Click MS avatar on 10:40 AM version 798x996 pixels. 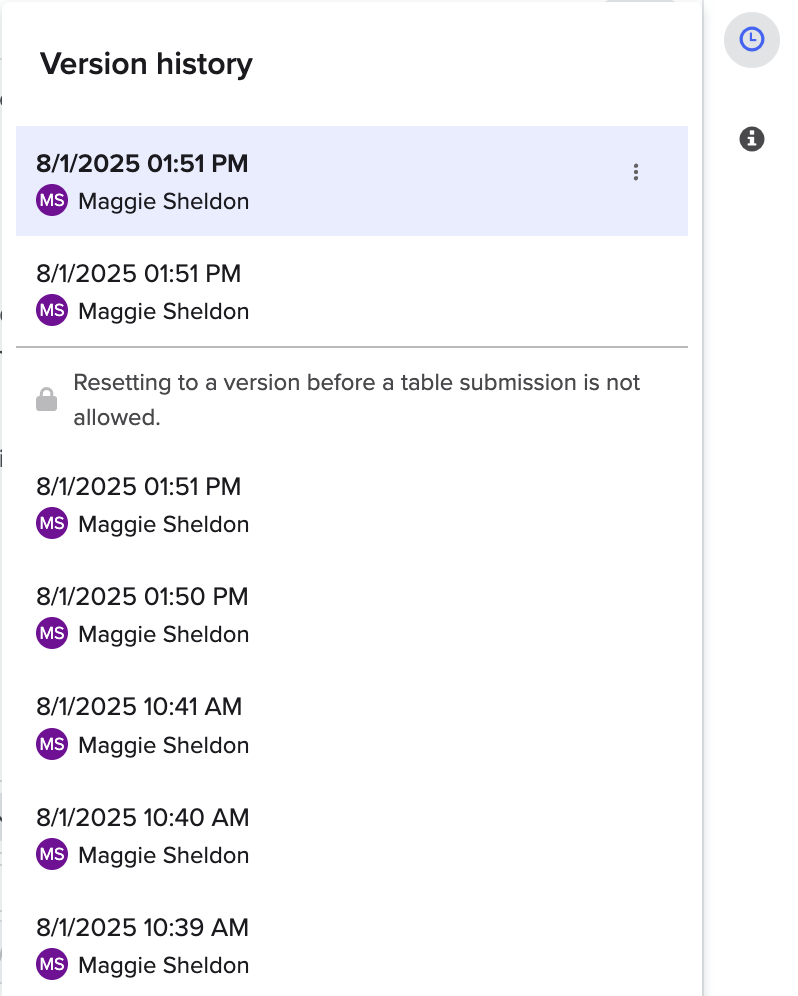click(52, 855)
